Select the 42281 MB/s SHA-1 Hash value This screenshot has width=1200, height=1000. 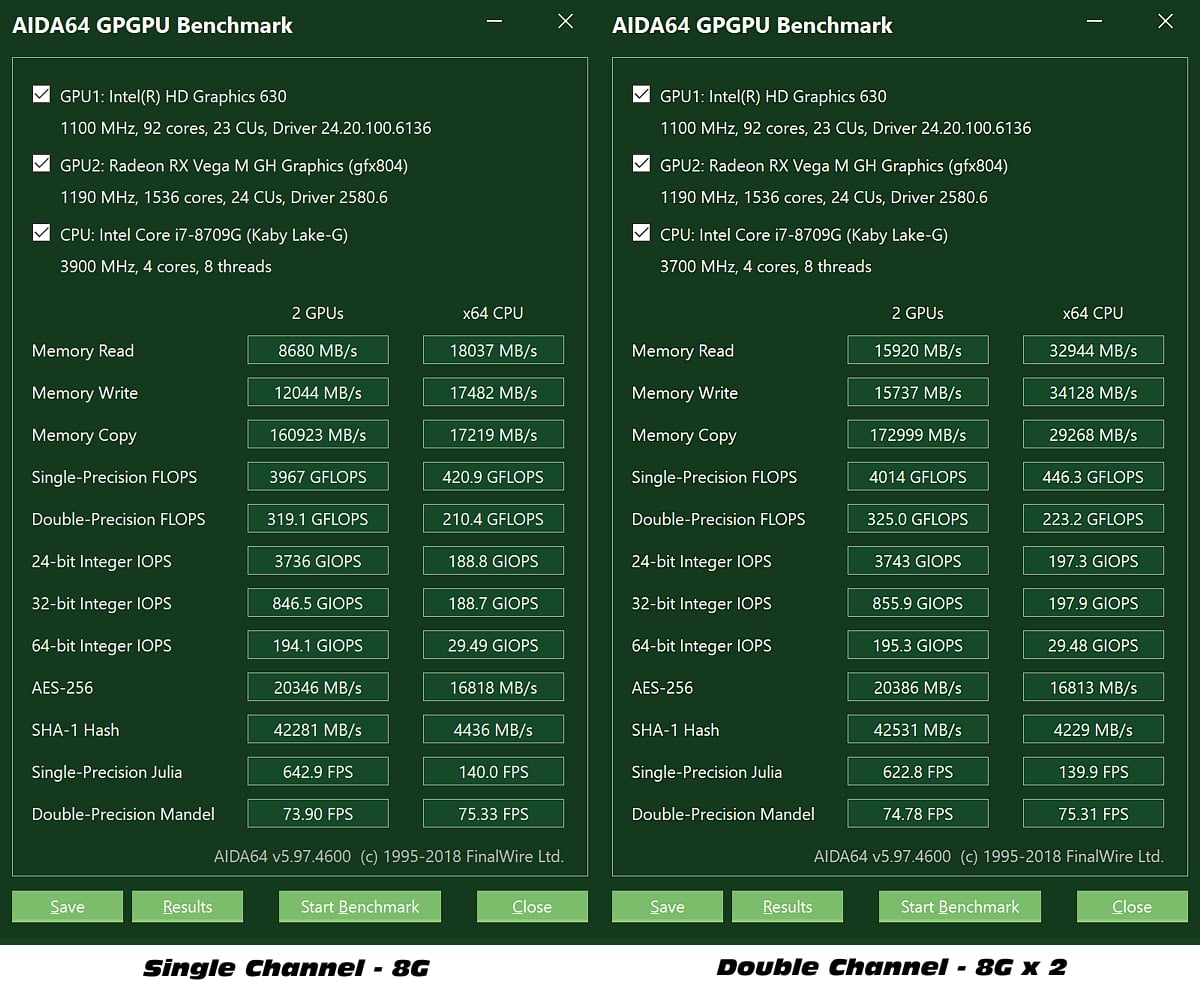[318, 729]
